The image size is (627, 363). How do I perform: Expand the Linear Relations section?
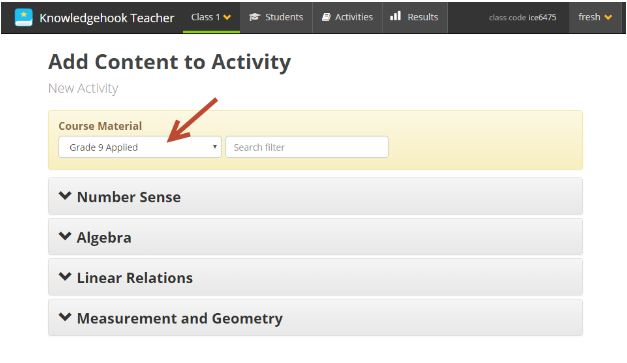point(315,277)
